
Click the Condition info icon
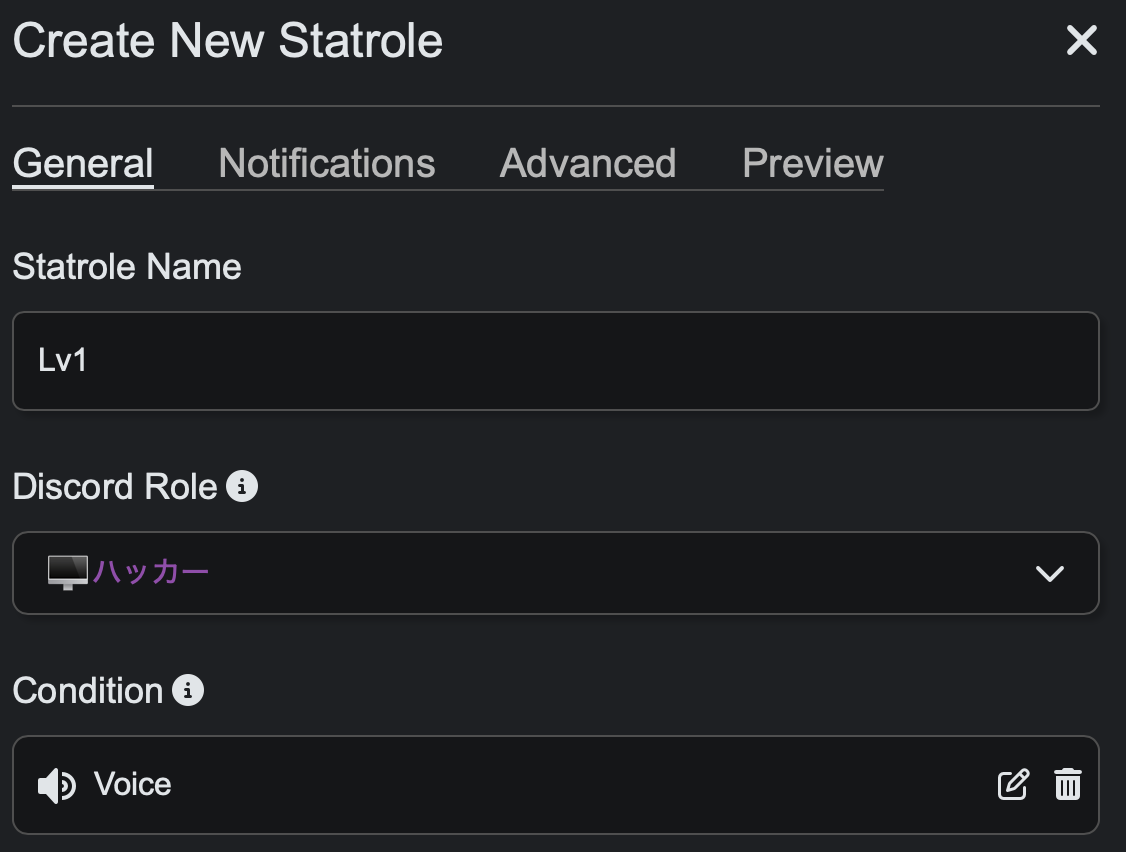[188, 691]
